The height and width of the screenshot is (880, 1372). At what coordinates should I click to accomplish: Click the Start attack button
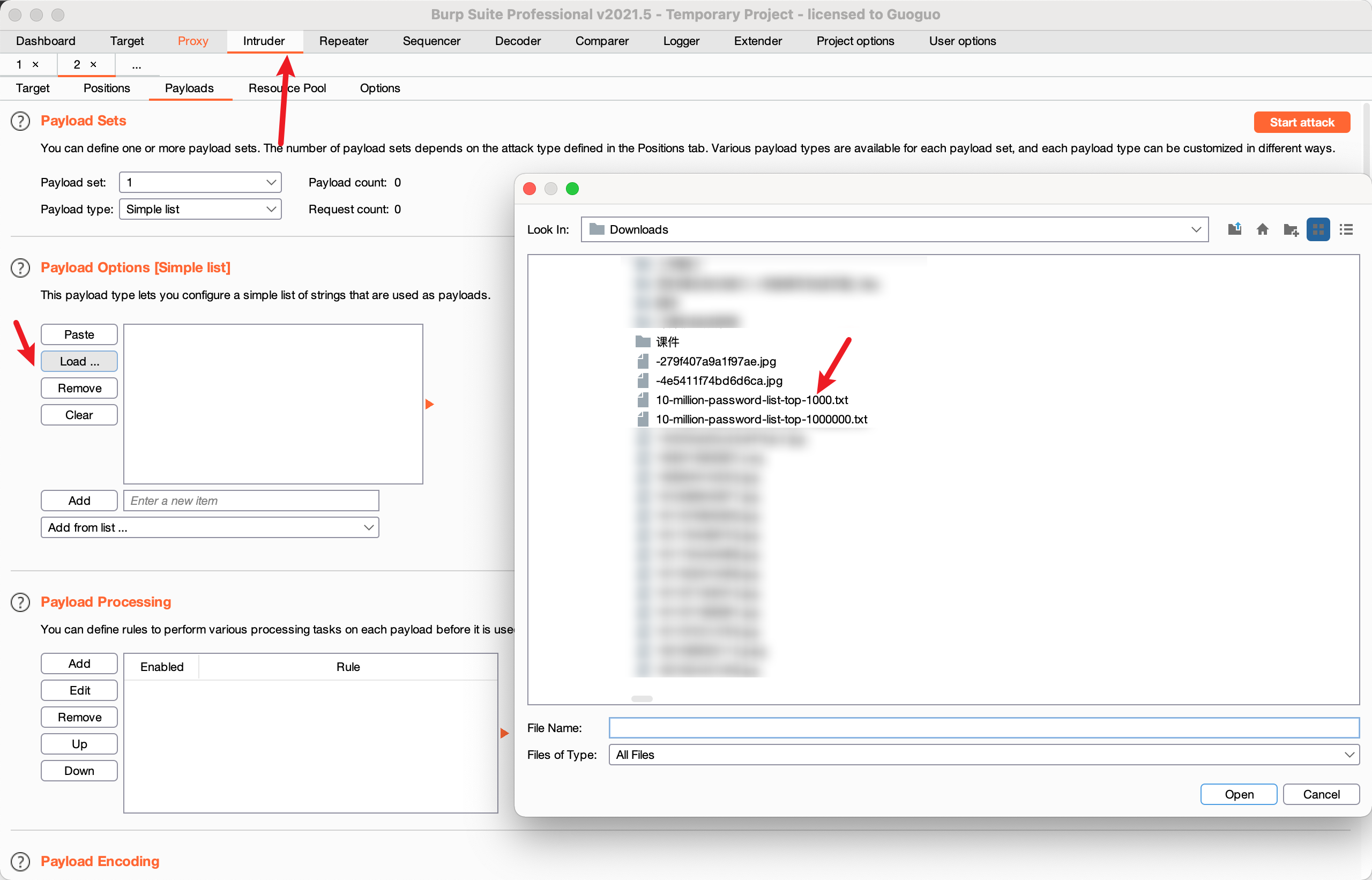(x=1301, y=122)
